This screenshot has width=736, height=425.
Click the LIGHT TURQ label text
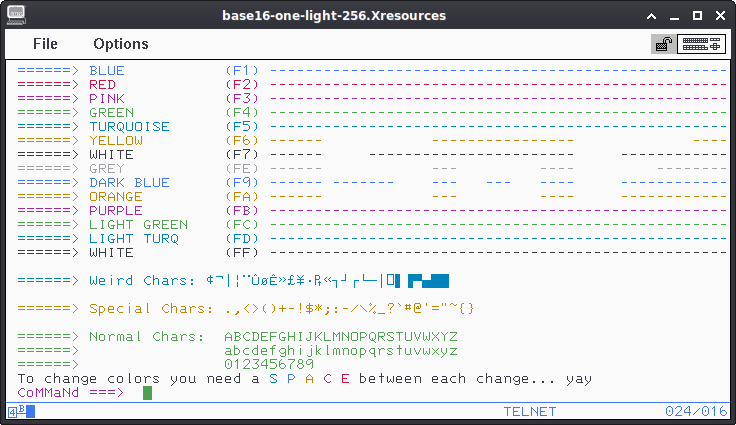point(134,239)
